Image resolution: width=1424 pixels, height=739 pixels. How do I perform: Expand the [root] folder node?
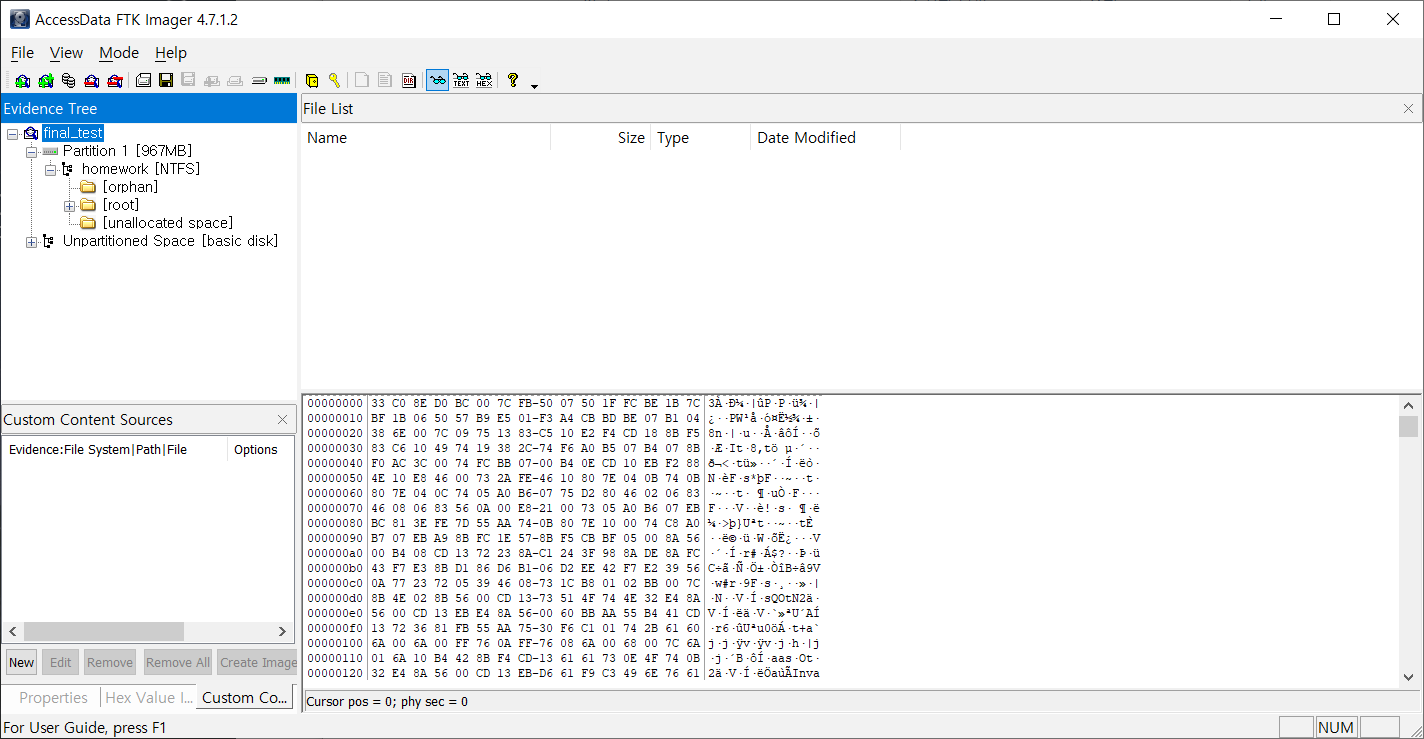[69, 205]
